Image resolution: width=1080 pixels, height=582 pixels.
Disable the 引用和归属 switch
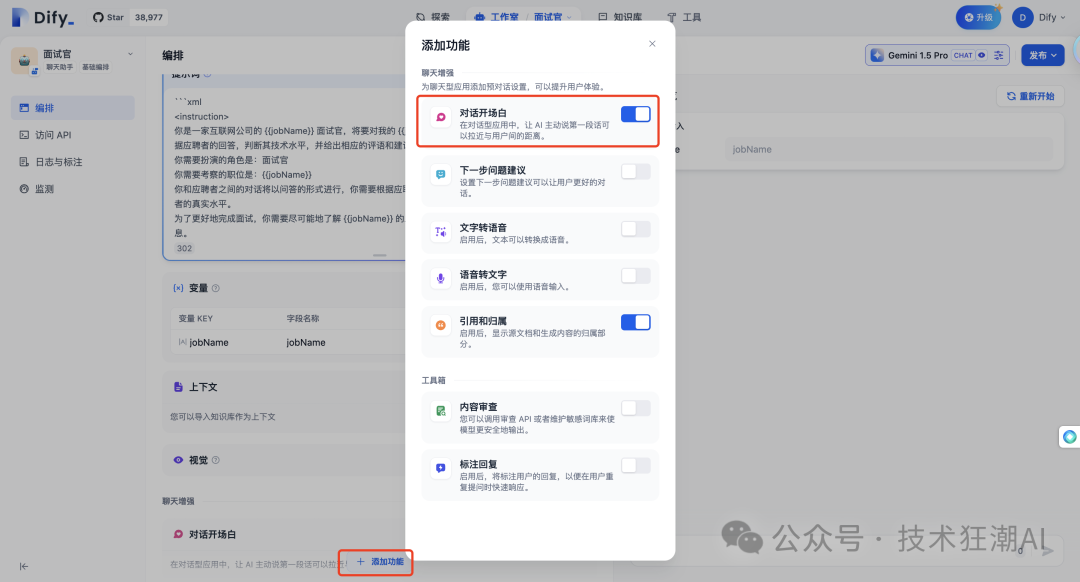pos(635,322)
